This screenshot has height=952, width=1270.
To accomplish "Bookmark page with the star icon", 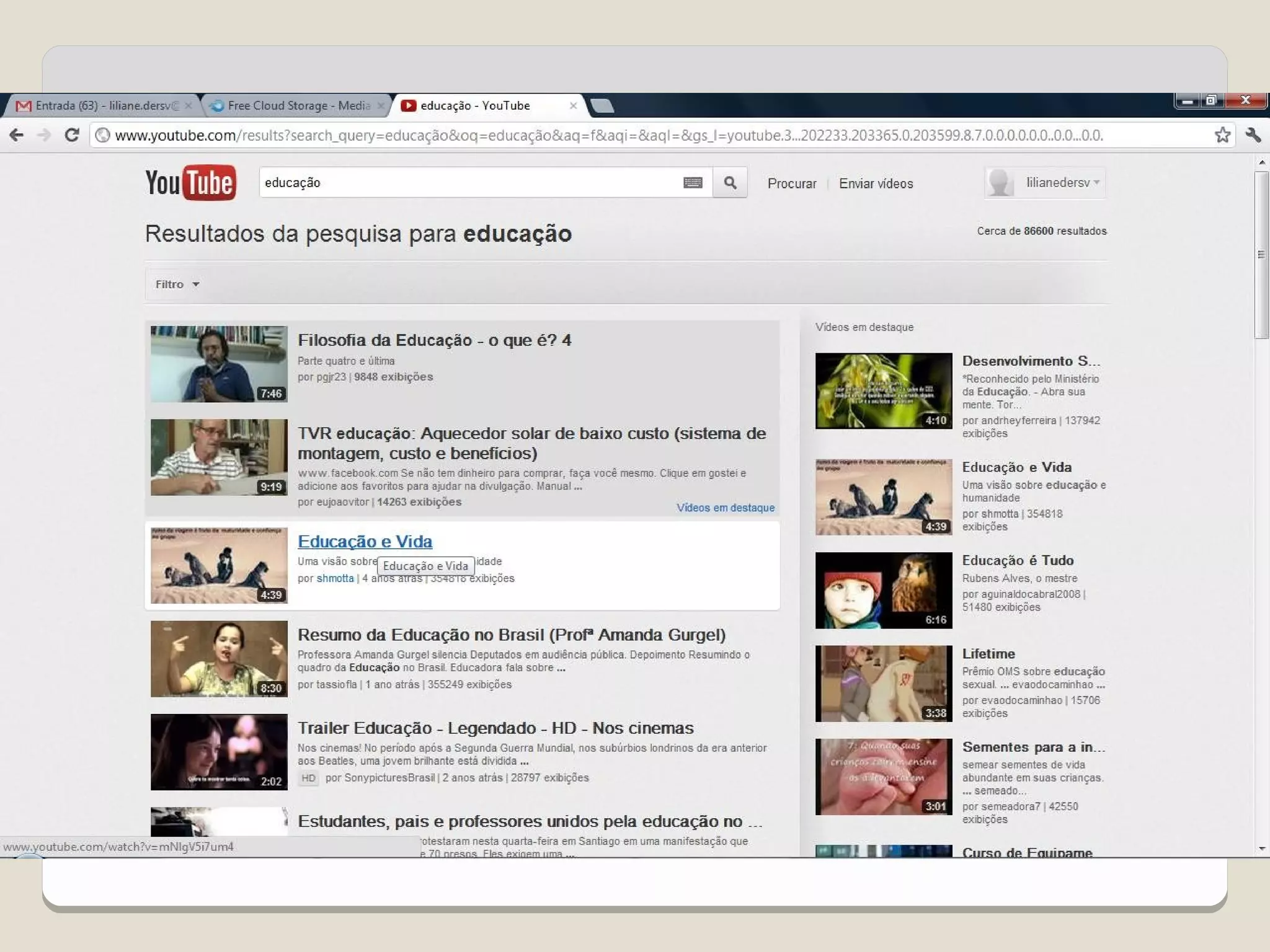I will [1222, 135].
